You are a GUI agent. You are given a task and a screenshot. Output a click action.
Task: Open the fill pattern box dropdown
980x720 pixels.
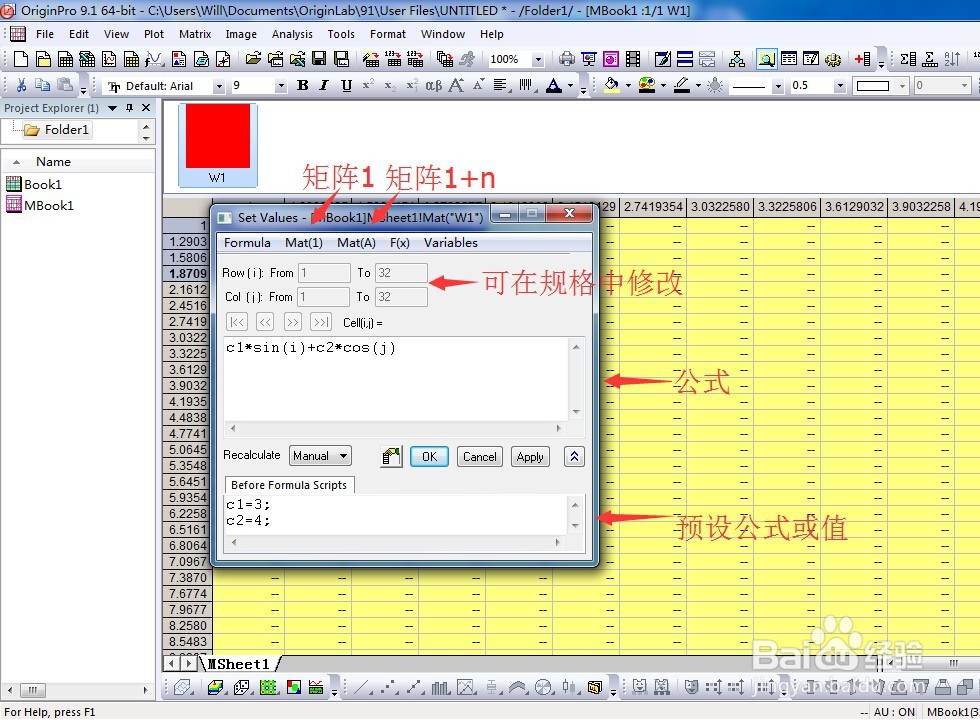[902, 86]
